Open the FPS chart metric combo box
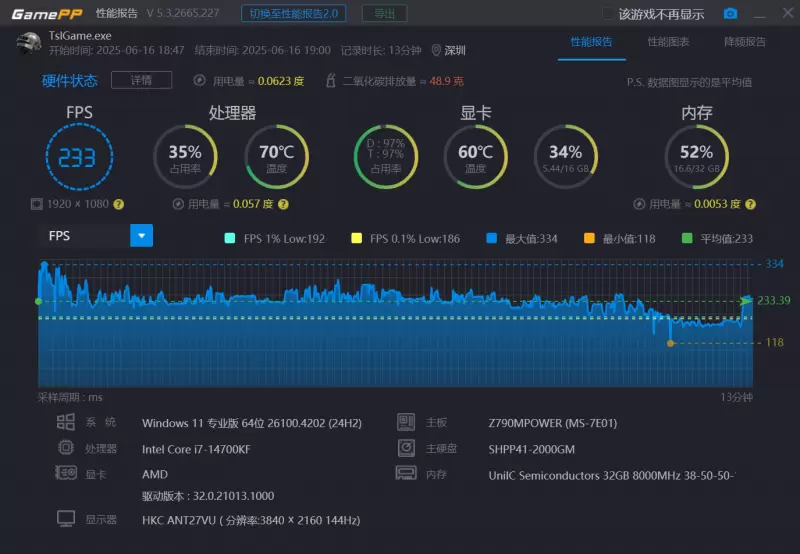800x554 pixels. [85, 236]
